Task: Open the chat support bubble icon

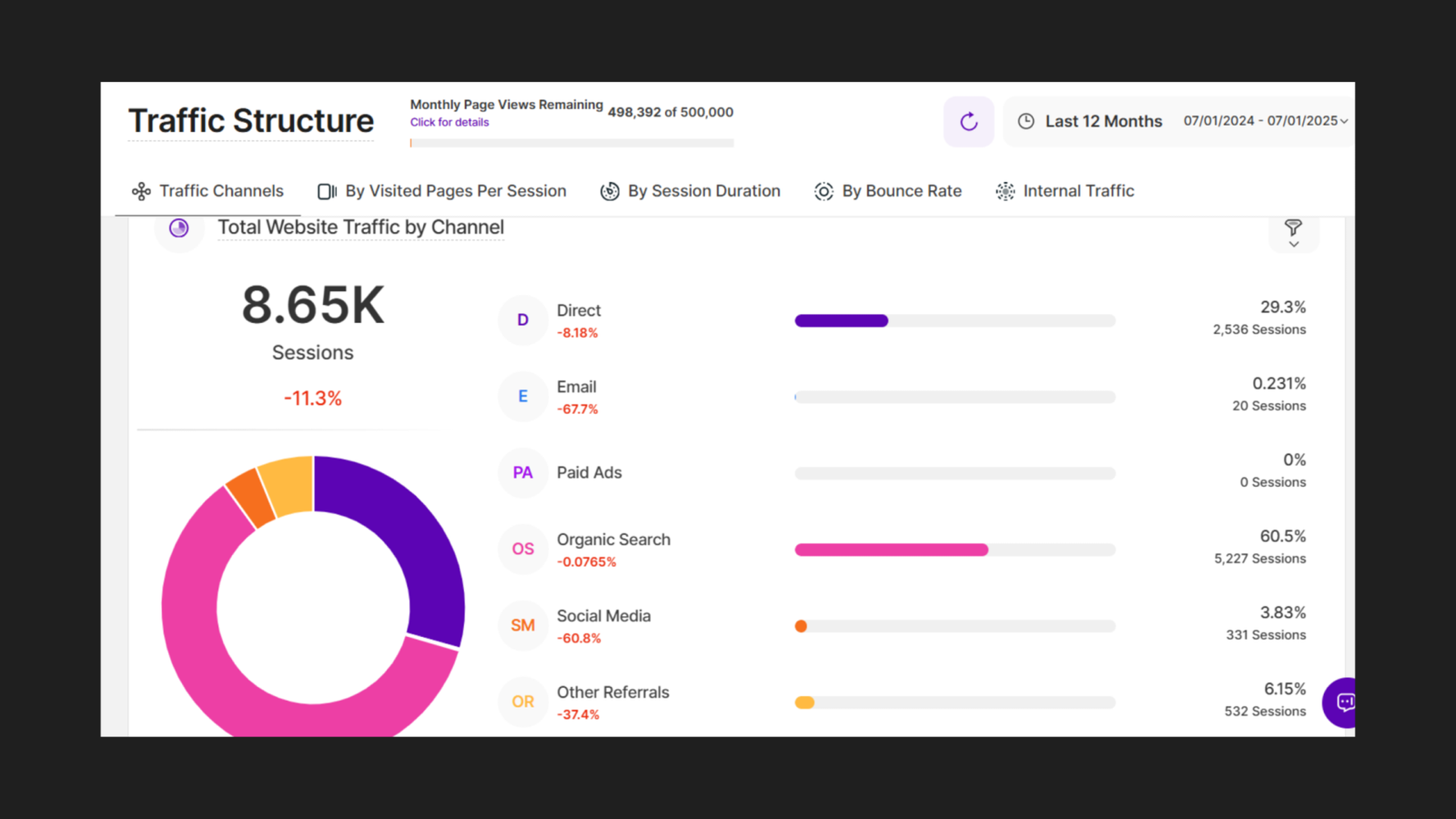Action: point(1344,702)
